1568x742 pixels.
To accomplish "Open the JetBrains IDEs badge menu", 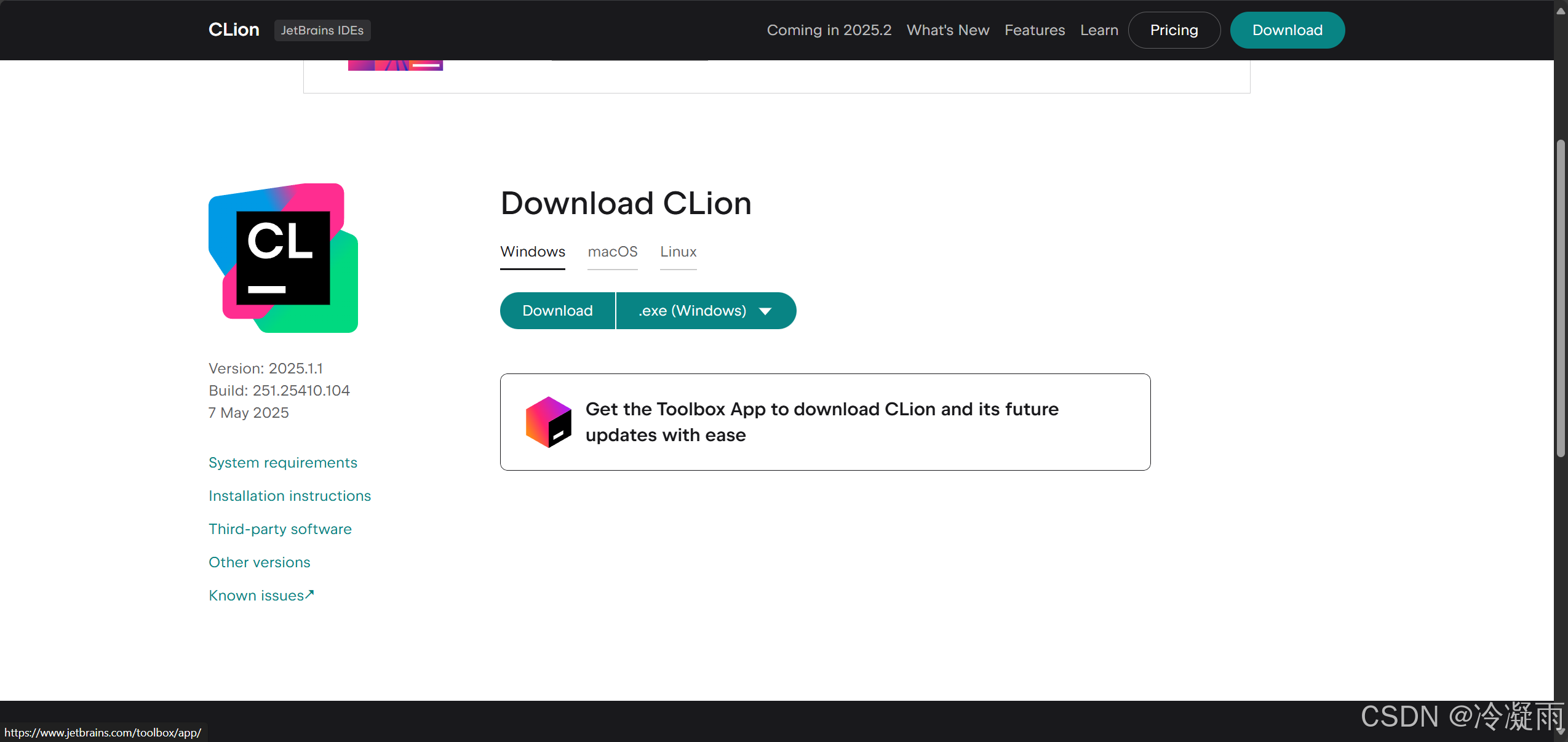I will tap(322, 30).
